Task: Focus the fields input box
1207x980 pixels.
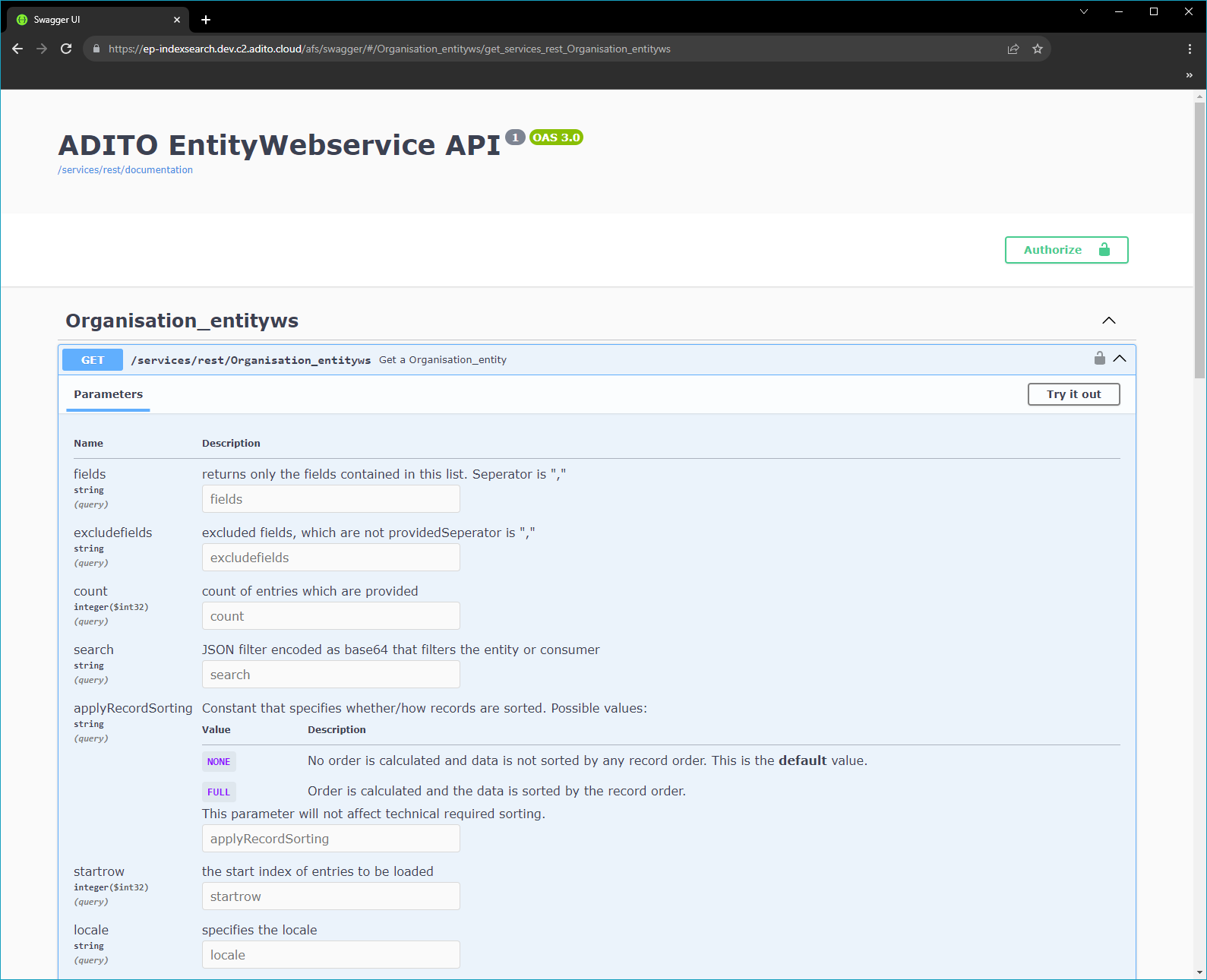Action: (331, 499)
